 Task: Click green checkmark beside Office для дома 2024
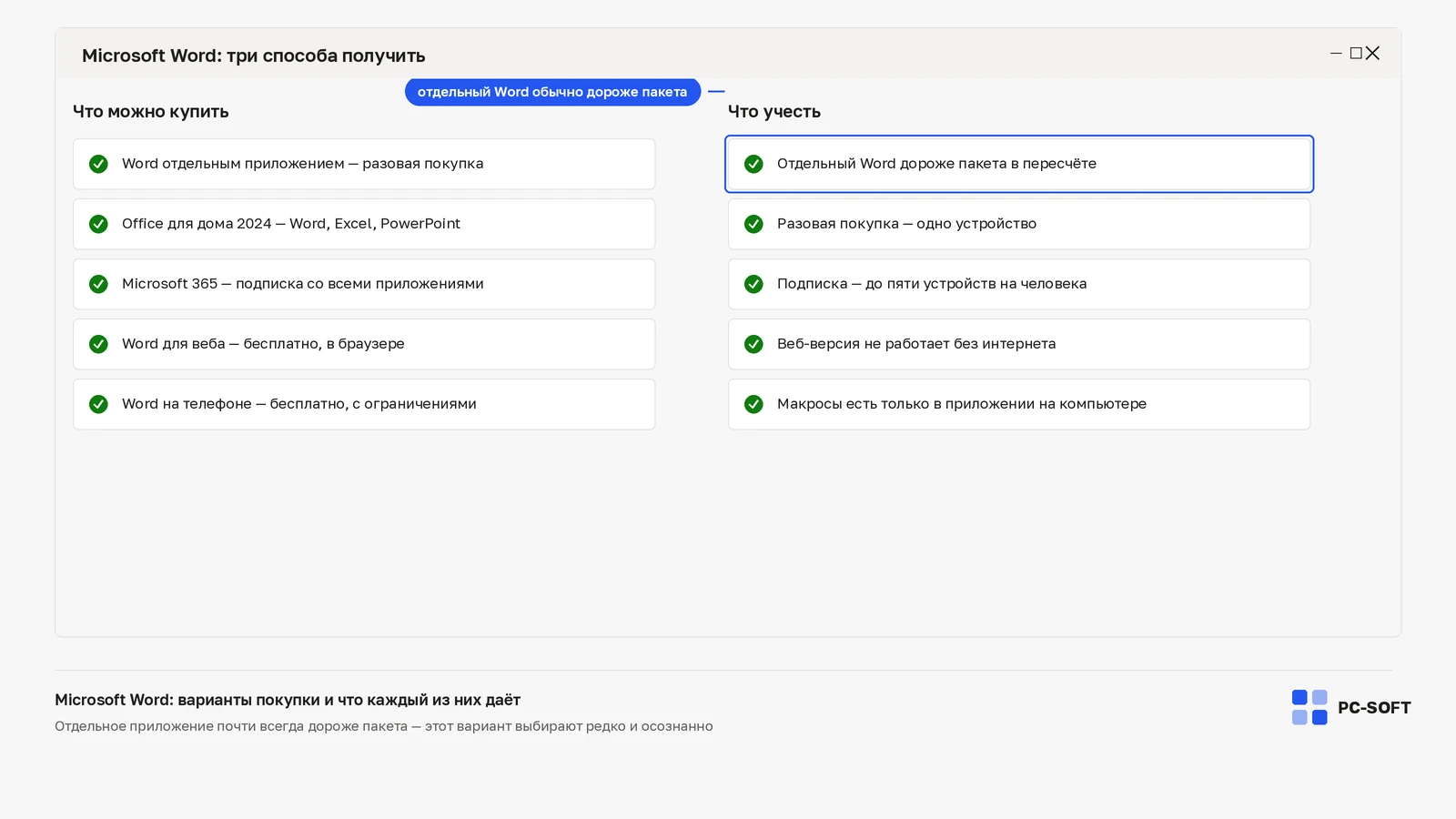pos(98,224)
